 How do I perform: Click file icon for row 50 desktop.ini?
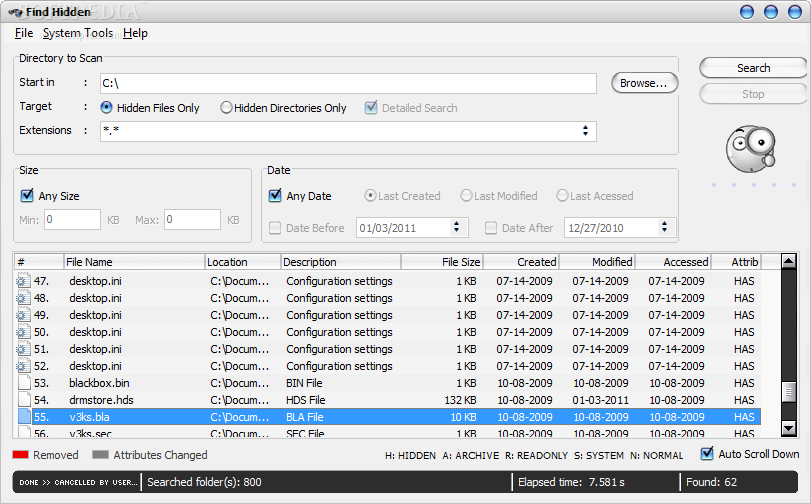pyautogui.click(x=24, y=332)
